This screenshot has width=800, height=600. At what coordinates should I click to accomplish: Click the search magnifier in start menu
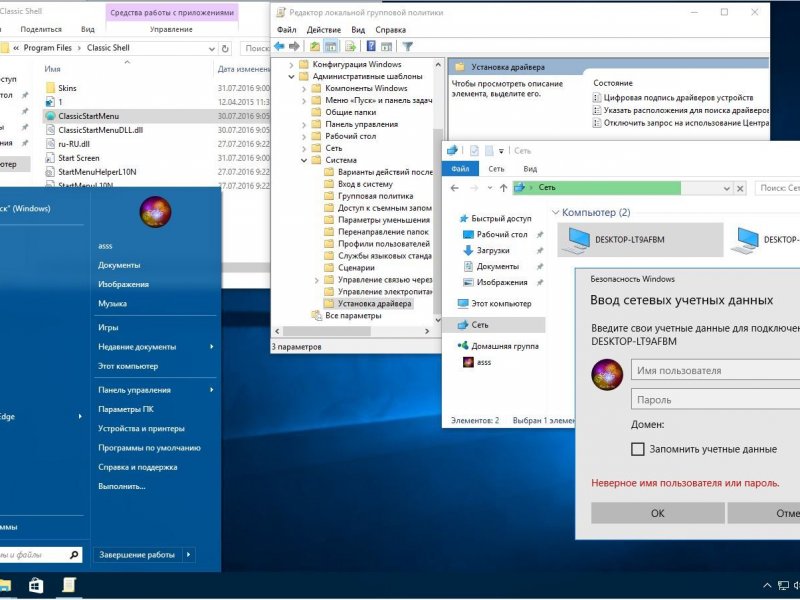click(74, 555)
